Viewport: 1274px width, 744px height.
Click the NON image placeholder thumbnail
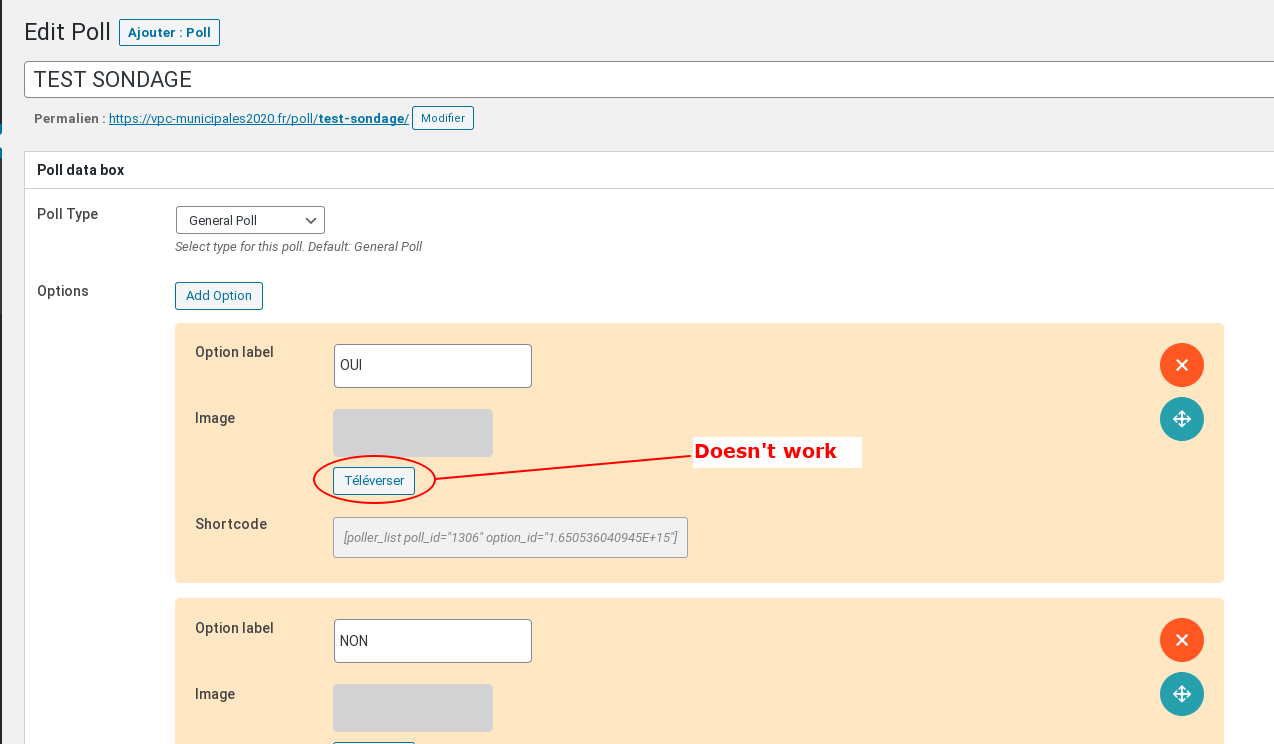(x=413, y=708)
